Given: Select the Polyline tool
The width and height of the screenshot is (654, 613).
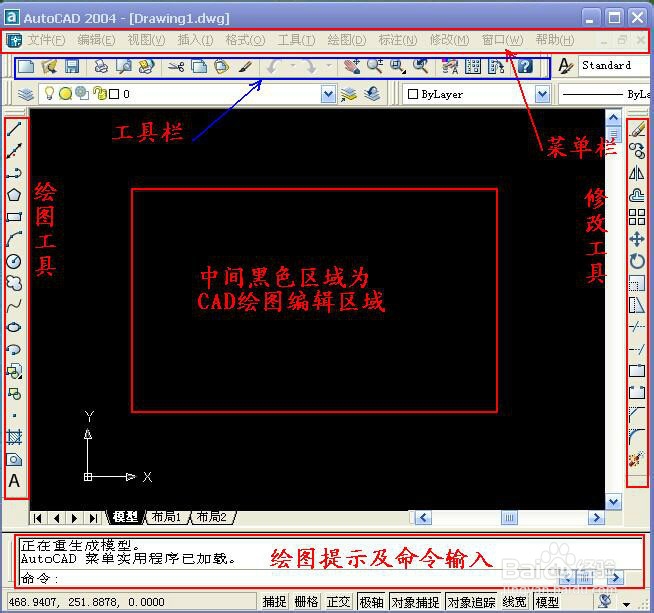Looking at the screenshot, I should point(14,173).
